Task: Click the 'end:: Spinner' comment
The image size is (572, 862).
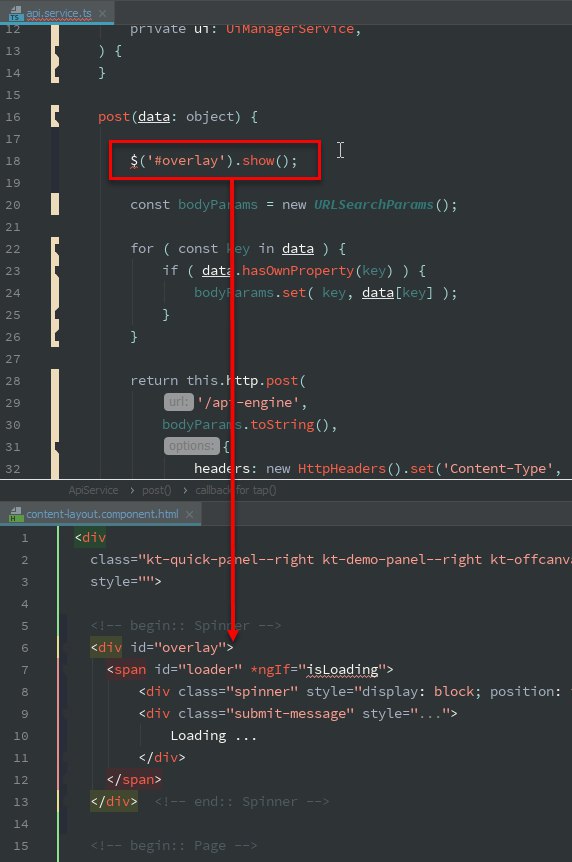Action: coord(242,802)
